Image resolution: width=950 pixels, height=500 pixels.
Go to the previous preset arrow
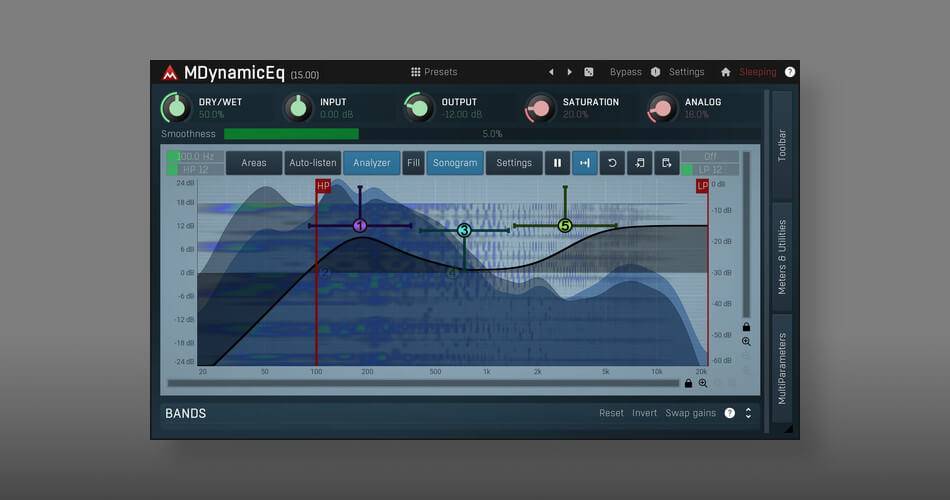click(551, 72)
